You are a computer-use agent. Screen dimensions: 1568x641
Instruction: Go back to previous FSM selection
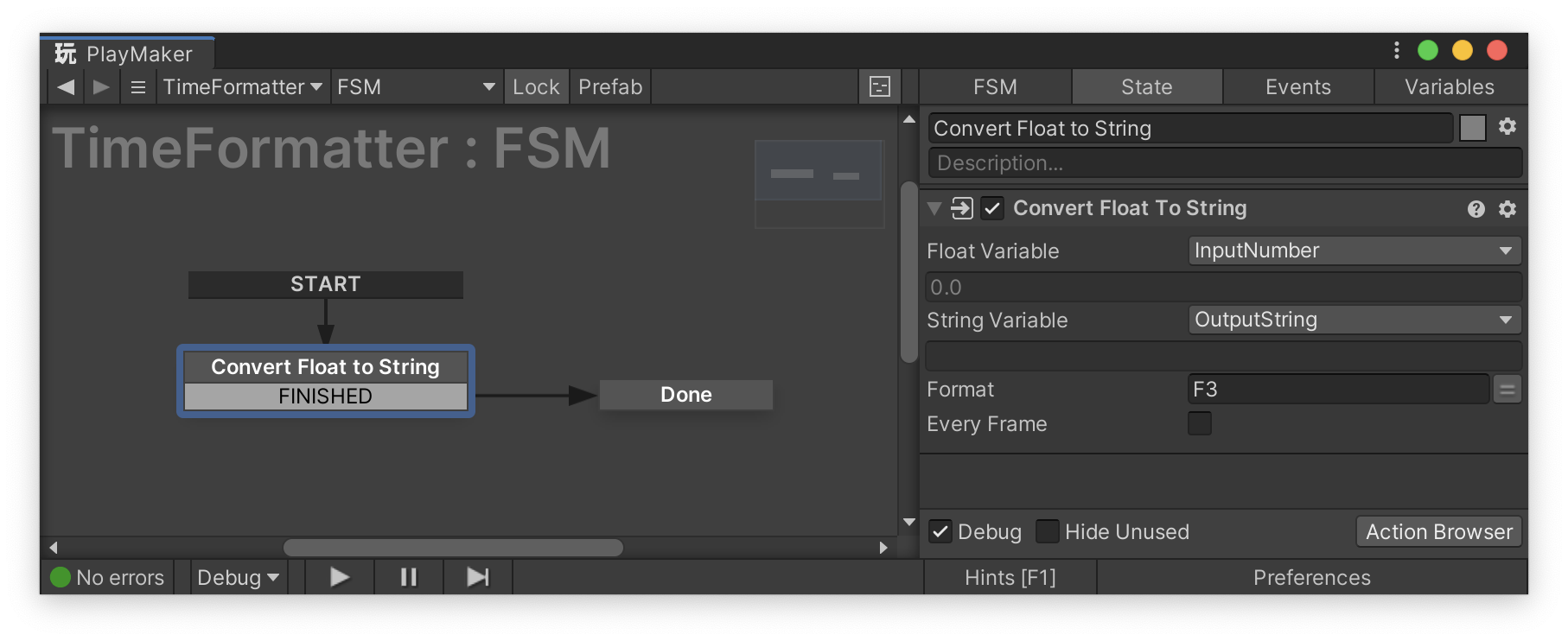pos(66,86)
